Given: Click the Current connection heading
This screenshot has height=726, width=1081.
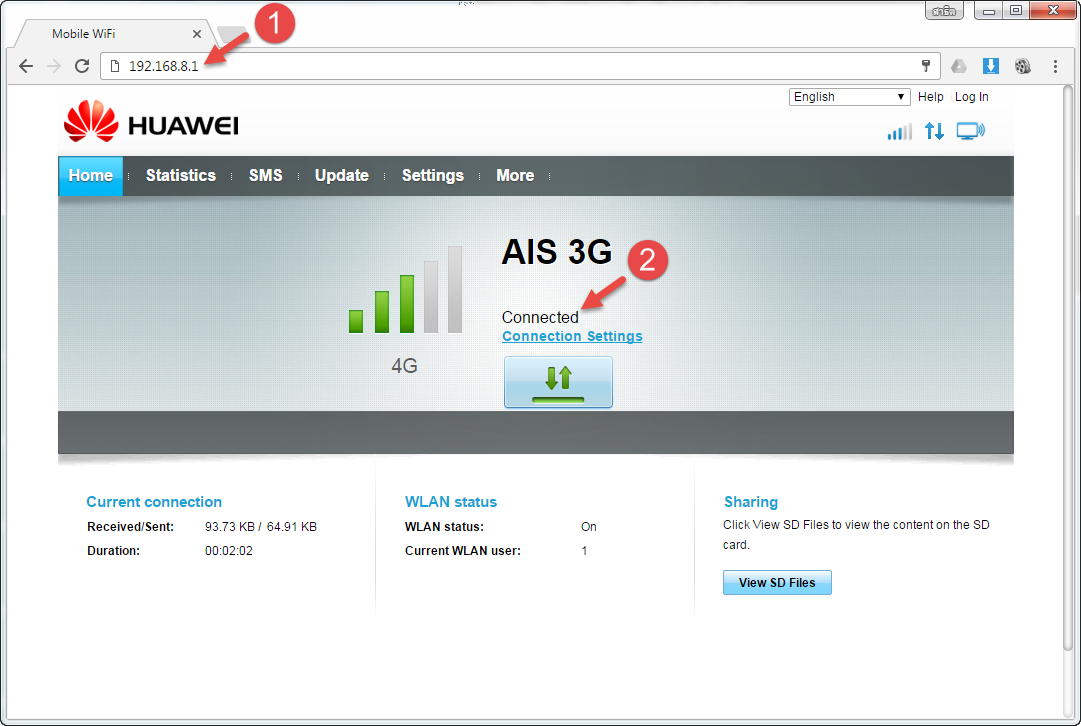Looking at the screenshot, I should [154, 502].
